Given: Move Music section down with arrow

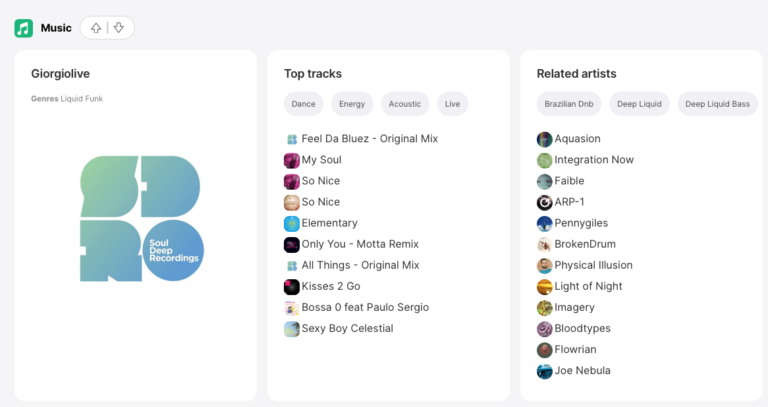Looking at the screenshot, I should [x=119, y=28].
